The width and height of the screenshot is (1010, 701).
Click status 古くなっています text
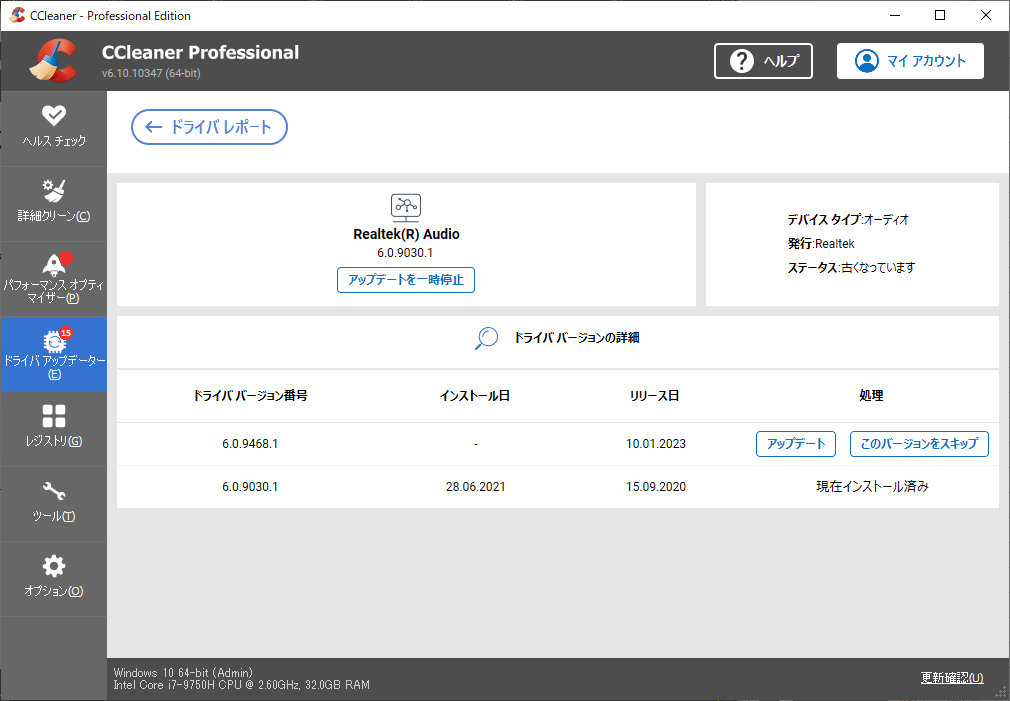pos(879,267)
